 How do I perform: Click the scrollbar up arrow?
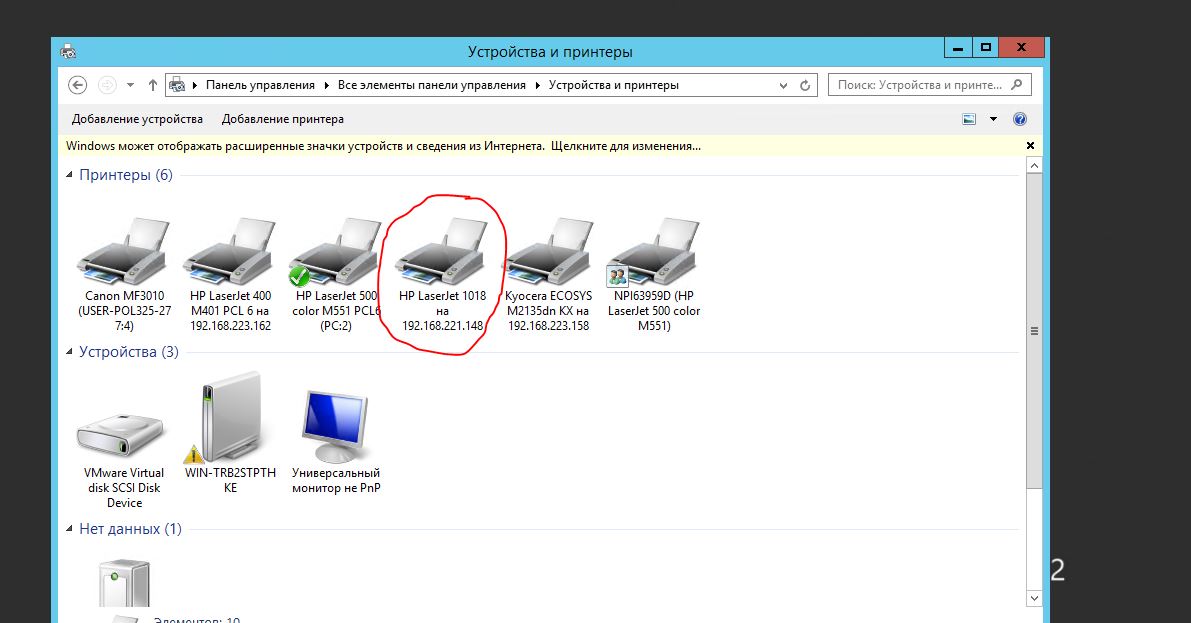1034,165
